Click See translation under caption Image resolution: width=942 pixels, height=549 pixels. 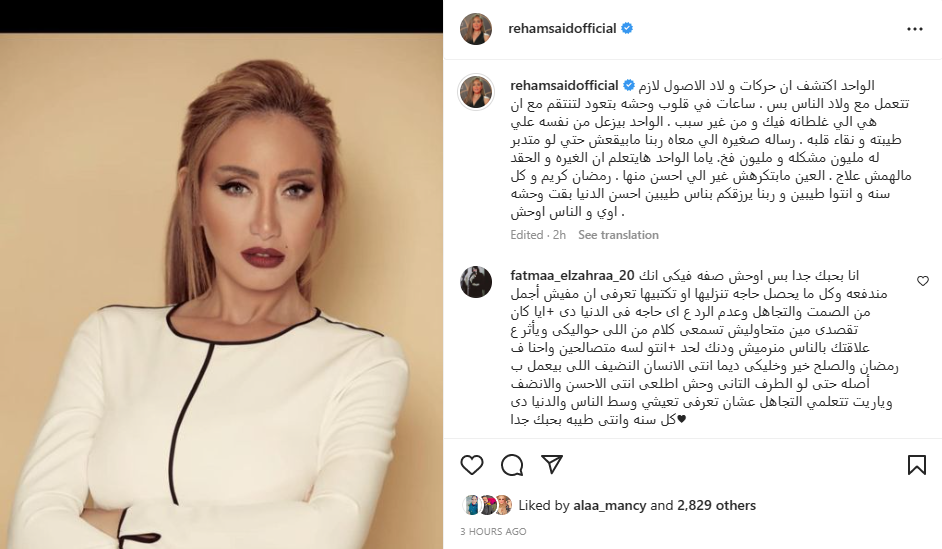tap(618, 235)
